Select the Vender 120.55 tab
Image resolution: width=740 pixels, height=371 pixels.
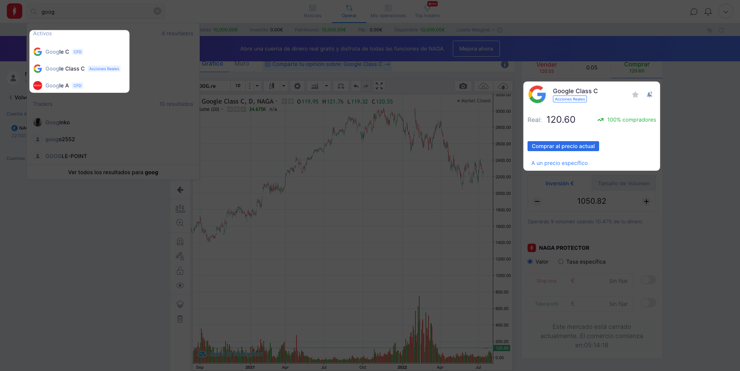(547, 67)
